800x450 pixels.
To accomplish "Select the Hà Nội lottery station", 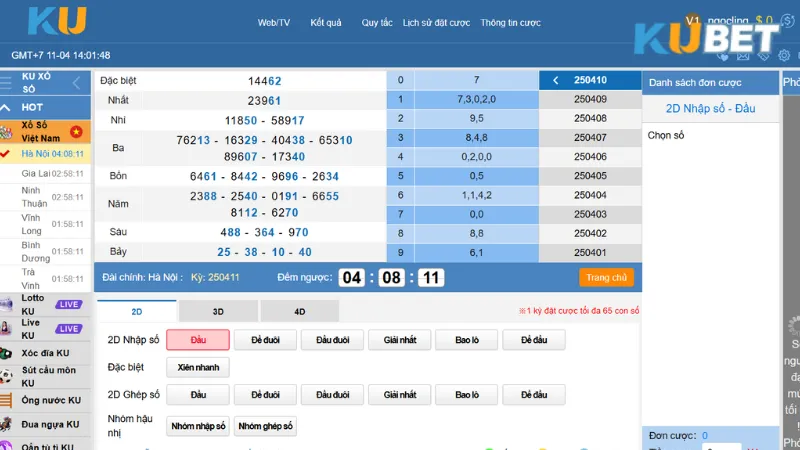I will (45, 154).
